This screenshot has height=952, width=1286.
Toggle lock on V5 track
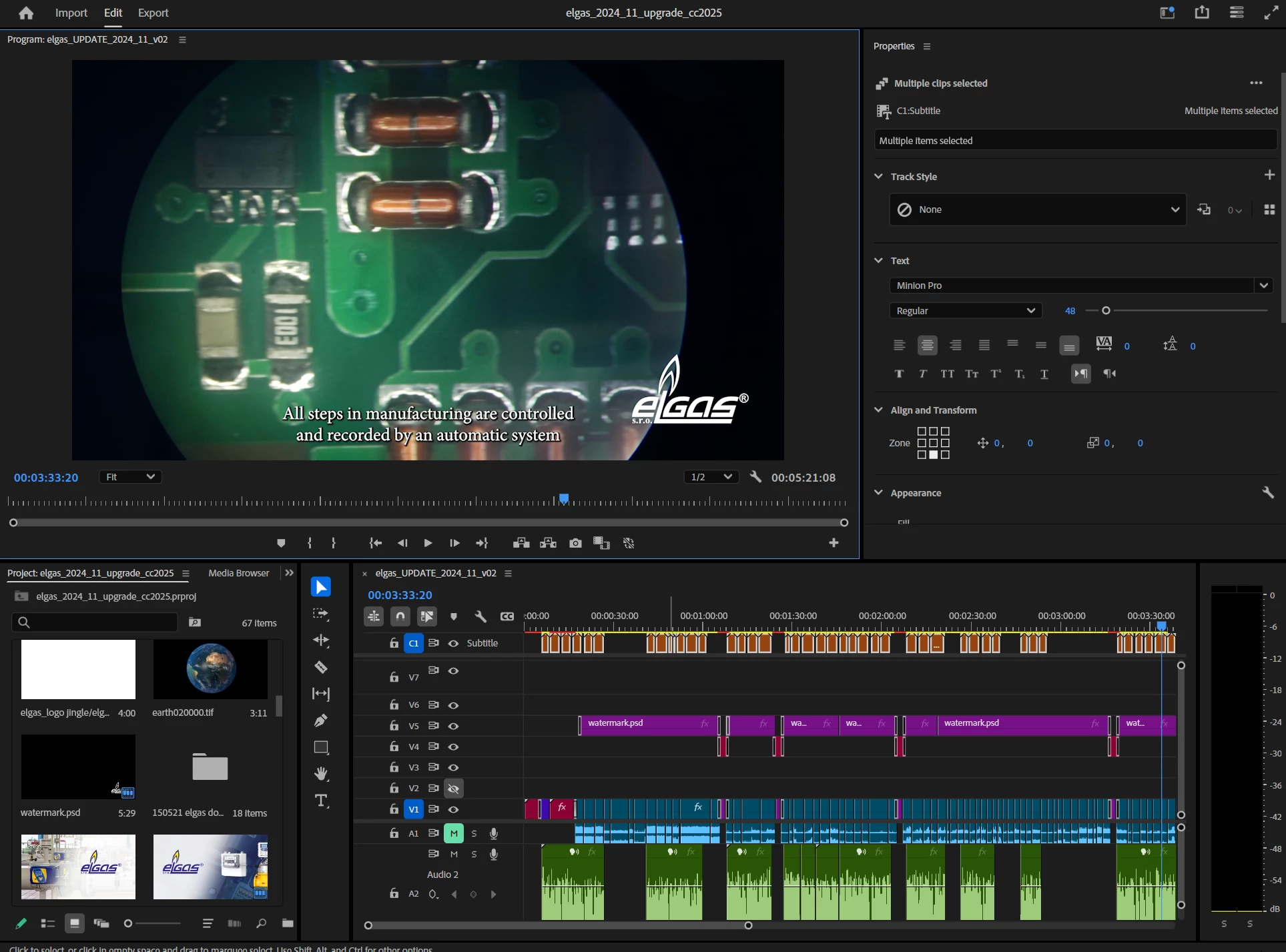click(394, 726)
